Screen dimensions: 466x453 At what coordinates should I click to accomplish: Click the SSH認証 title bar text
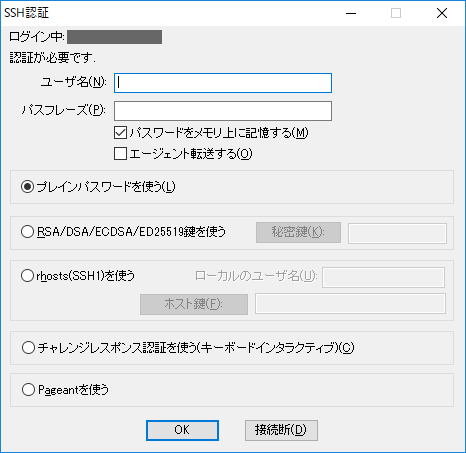[x=26, y=13]
